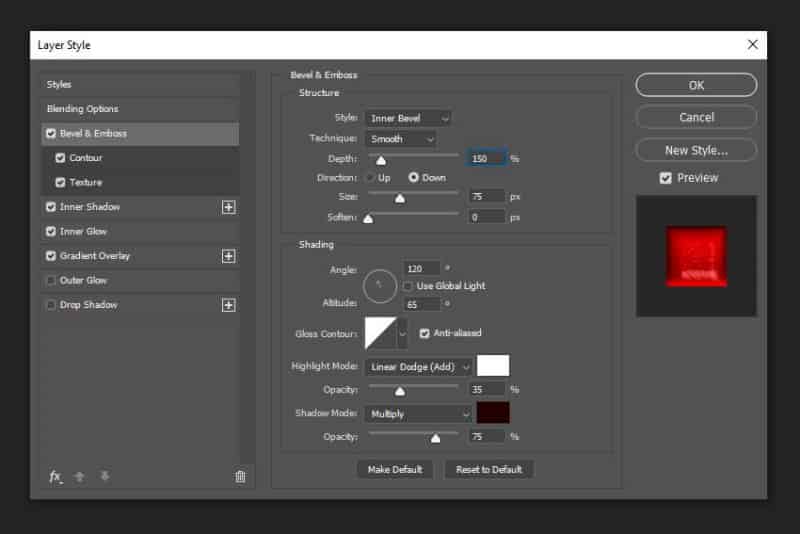Select the Up direction radio button

point(371,177)
